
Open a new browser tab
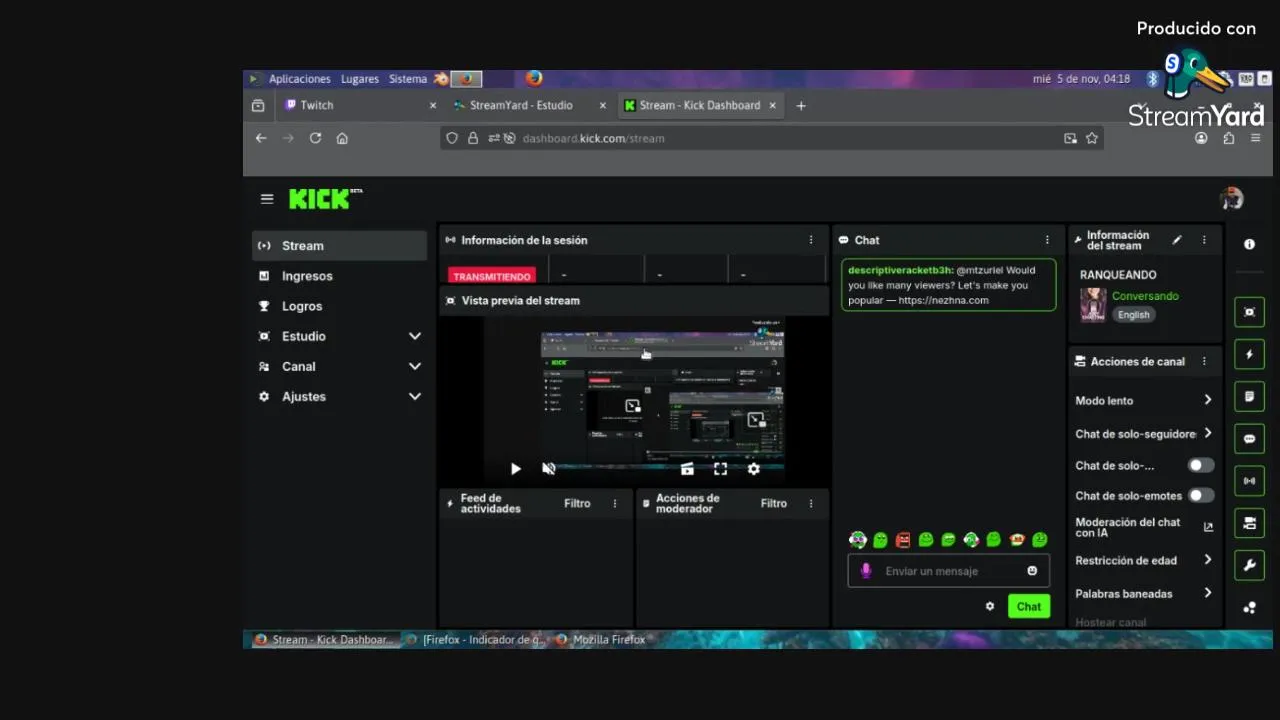(x=801, y=105)
